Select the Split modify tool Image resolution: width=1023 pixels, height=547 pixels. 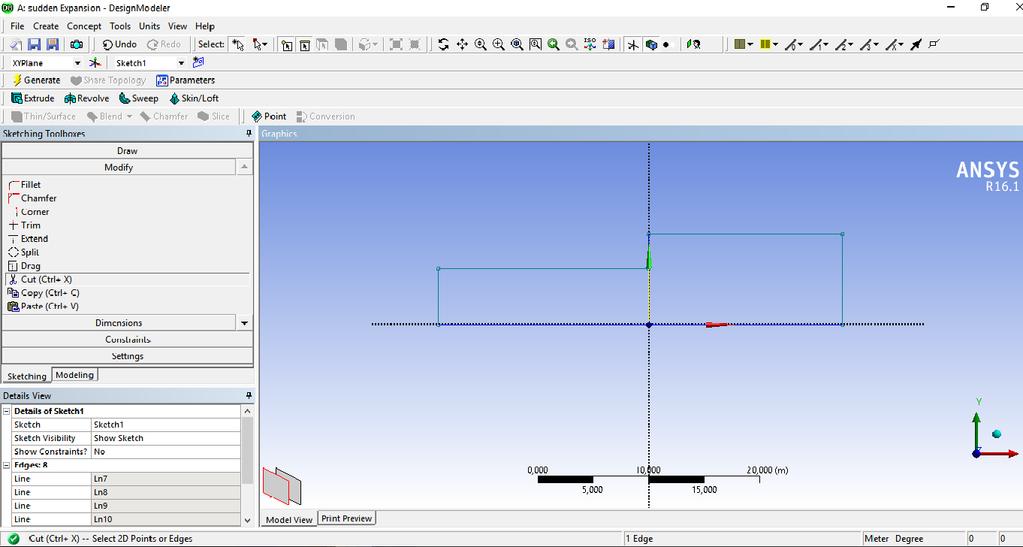coord(23,253)
